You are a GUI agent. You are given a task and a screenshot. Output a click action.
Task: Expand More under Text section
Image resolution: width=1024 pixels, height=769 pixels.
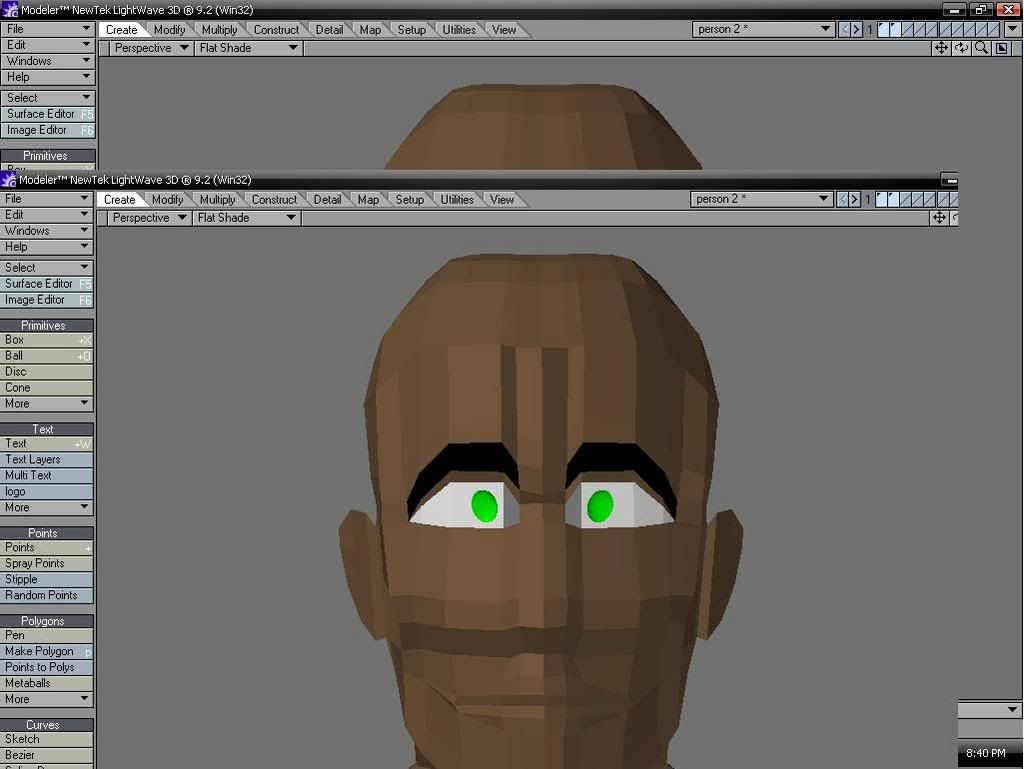tap(47, 507)
